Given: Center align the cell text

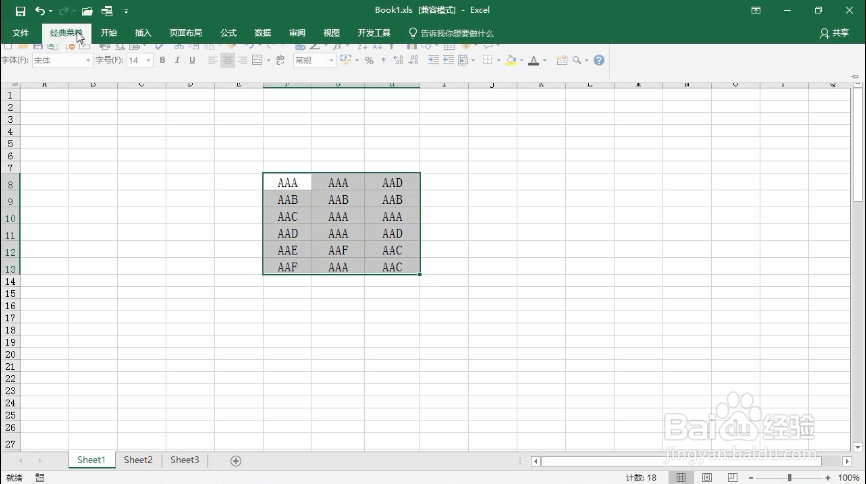Looking at the screenshot, I should (x=227, y=60).
